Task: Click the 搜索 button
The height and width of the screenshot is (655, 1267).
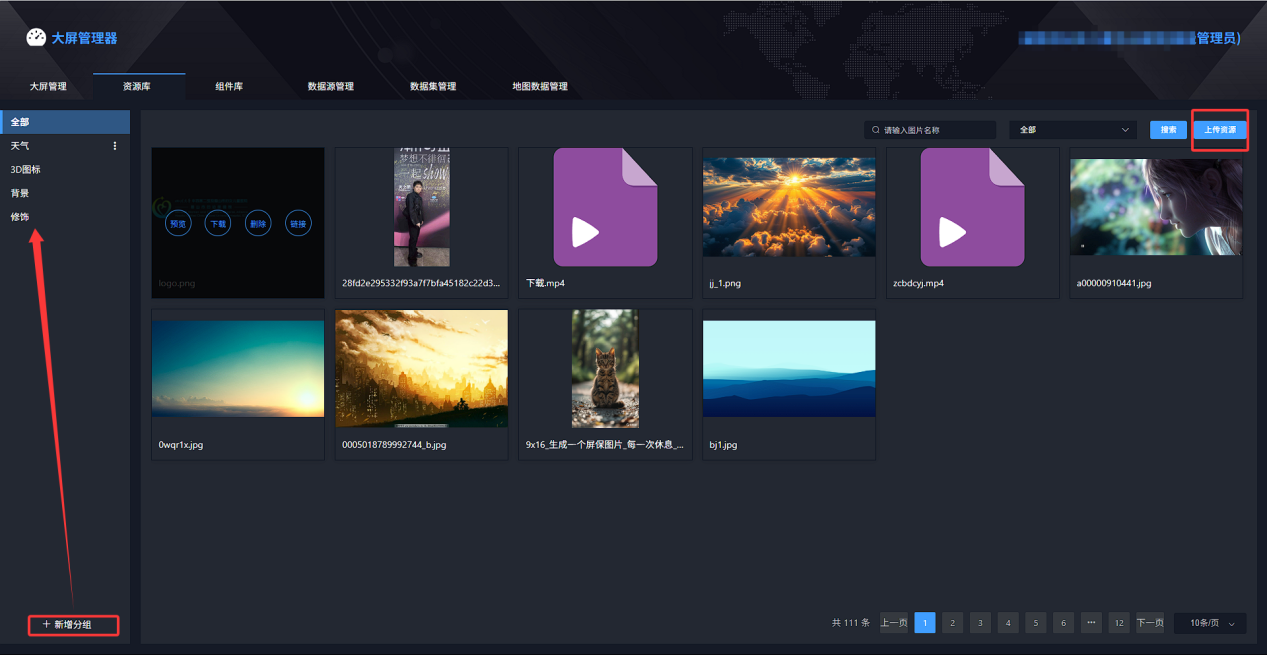Action: pos(1168,130)
